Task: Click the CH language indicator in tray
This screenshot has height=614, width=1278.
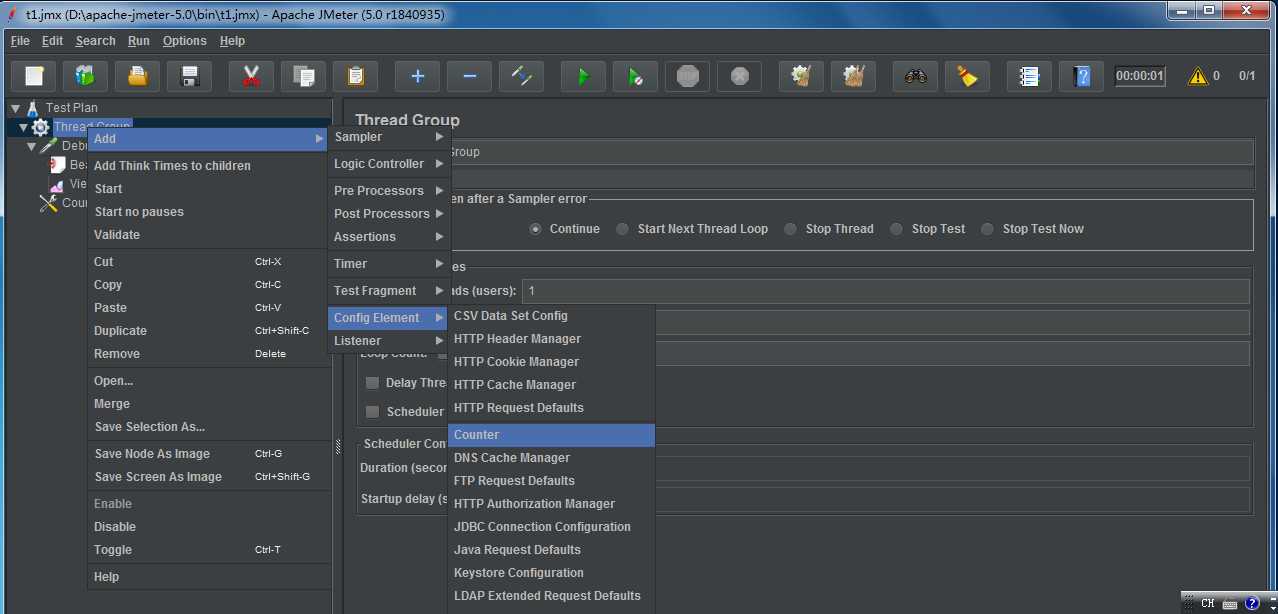Action: pos(1208,603)
